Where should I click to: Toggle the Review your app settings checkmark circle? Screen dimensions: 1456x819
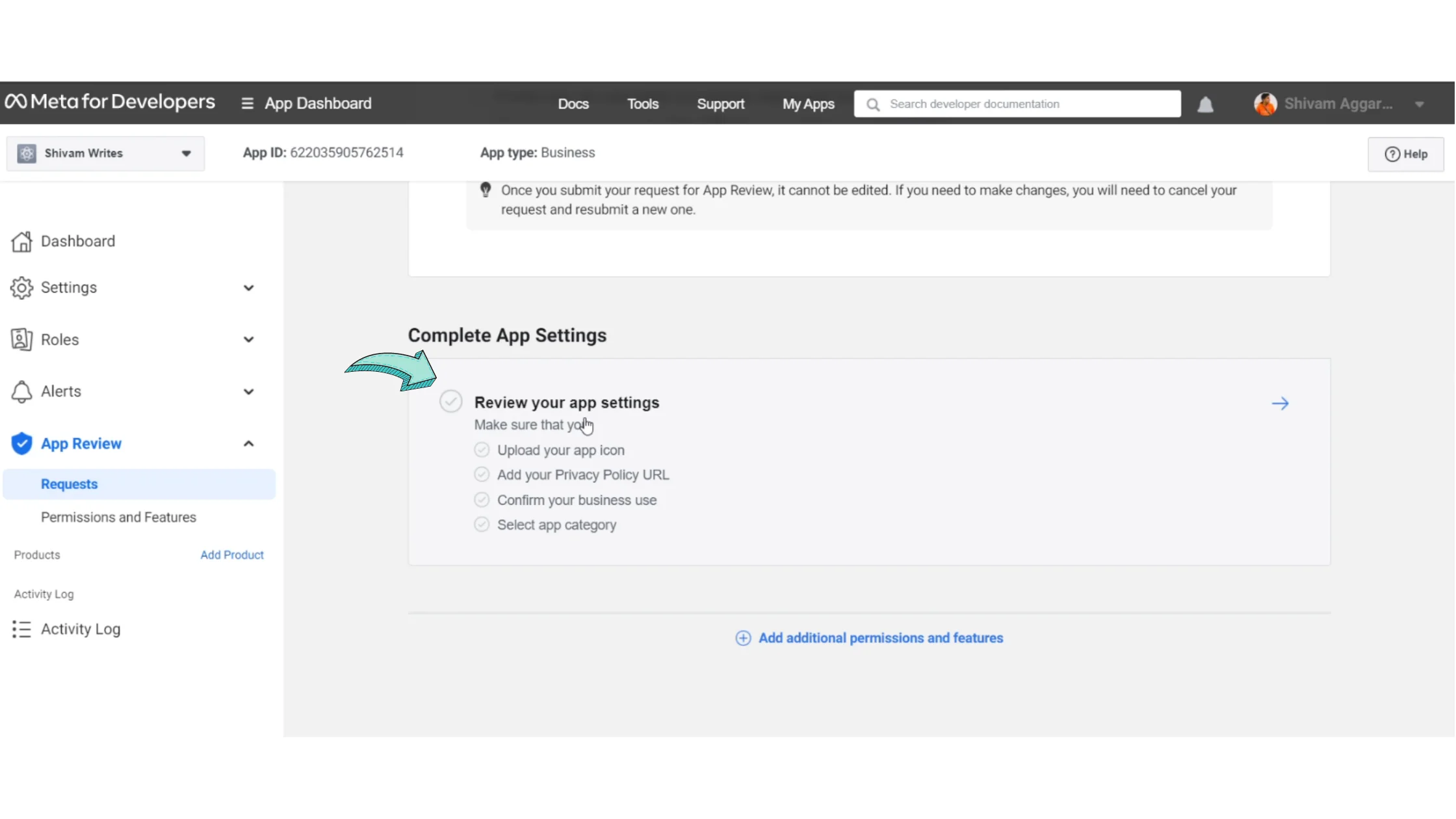[x=450, y=402]
